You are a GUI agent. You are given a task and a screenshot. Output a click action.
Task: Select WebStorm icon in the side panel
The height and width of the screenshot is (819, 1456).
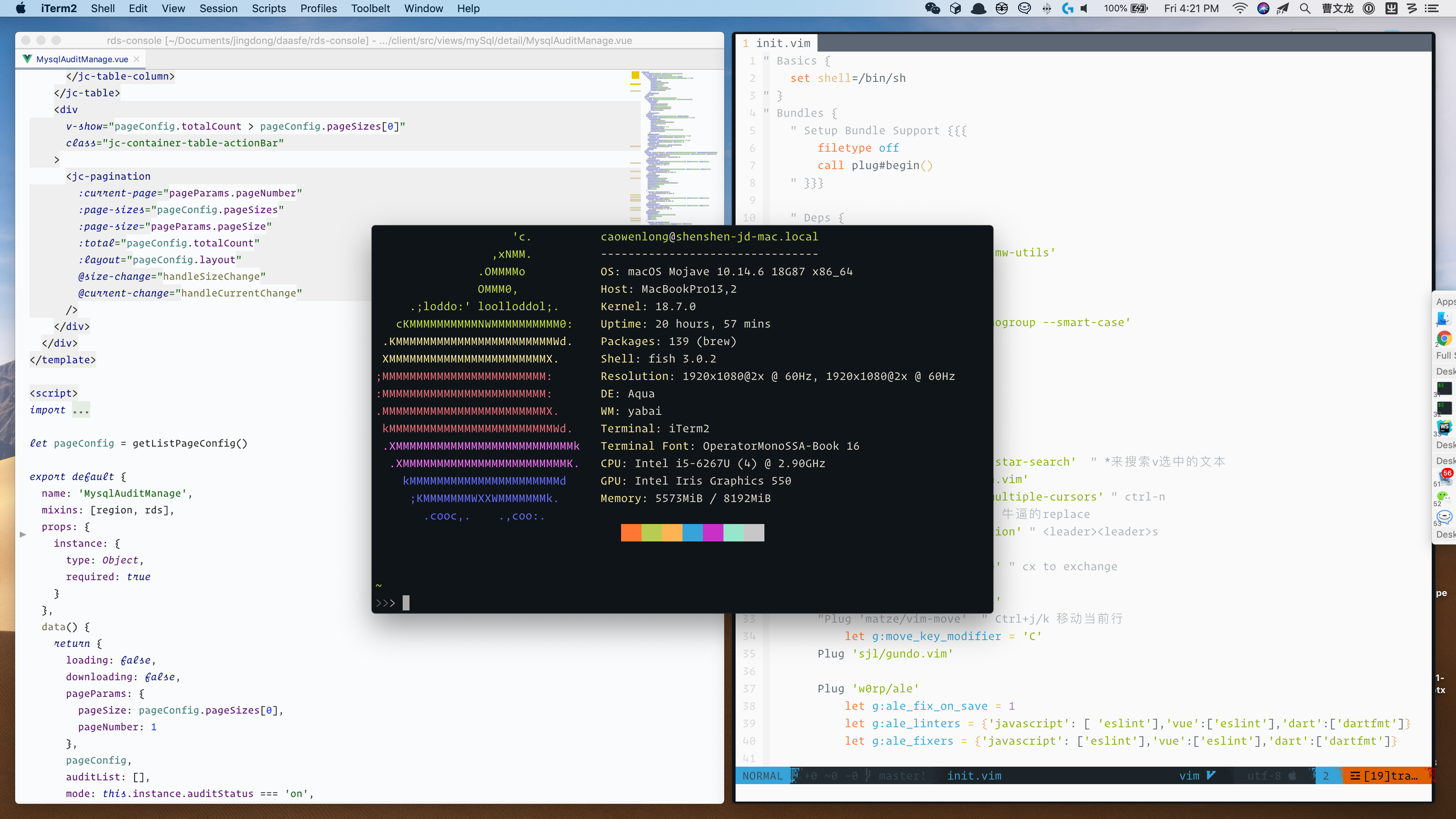[x=1444, y=427]
